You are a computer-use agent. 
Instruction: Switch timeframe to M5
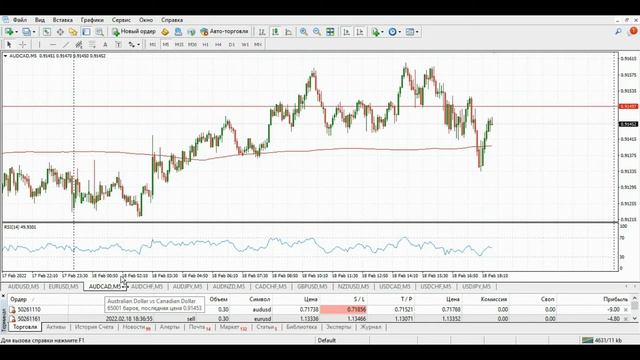[x=166, y=44]
